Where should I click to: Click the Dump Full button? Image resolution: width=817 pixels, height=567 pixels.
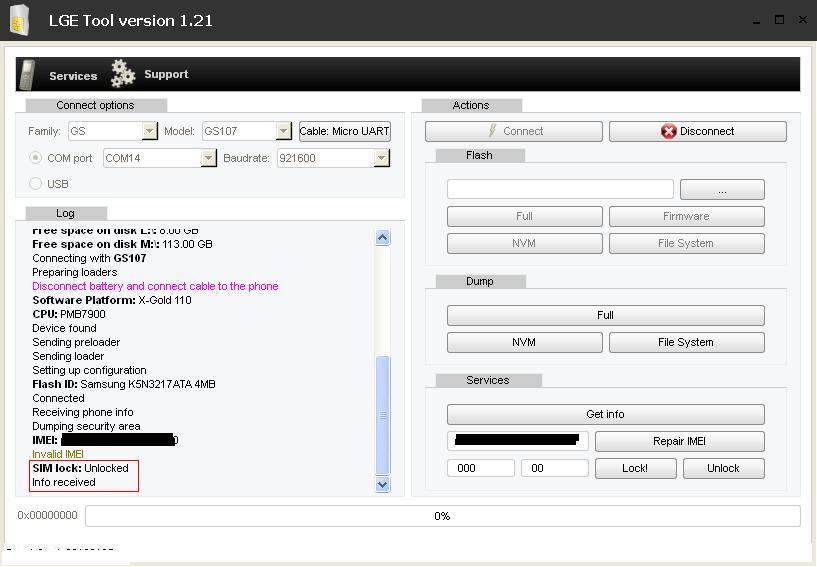pos(606,315)
